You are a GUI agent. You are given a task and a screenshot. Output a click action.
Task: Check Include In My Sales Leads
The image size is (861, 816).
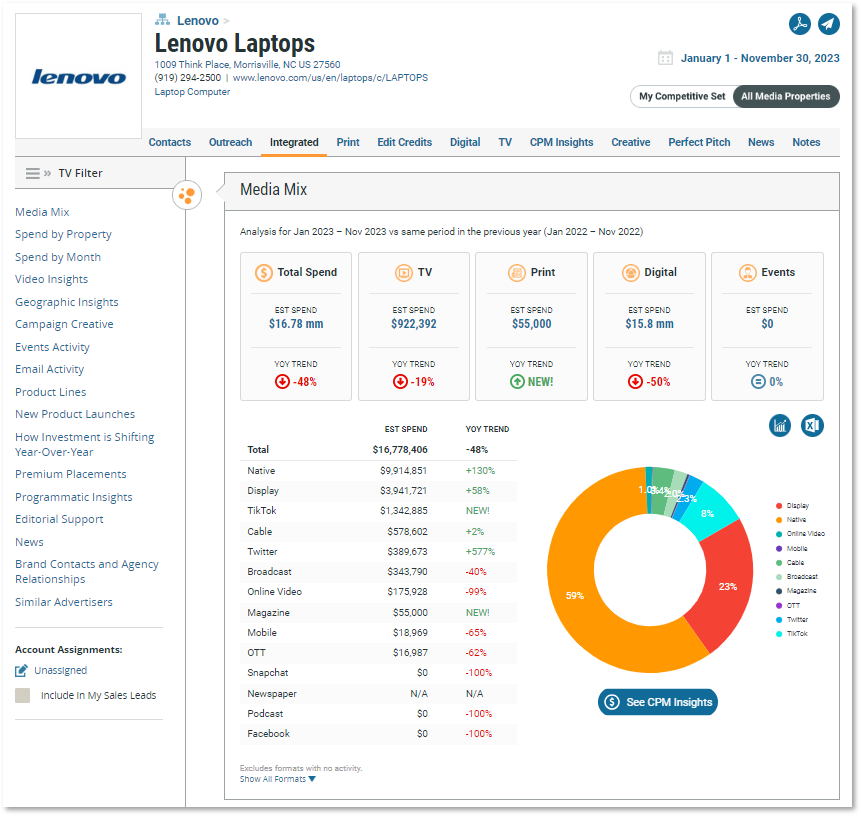click(x=23, y=696)
